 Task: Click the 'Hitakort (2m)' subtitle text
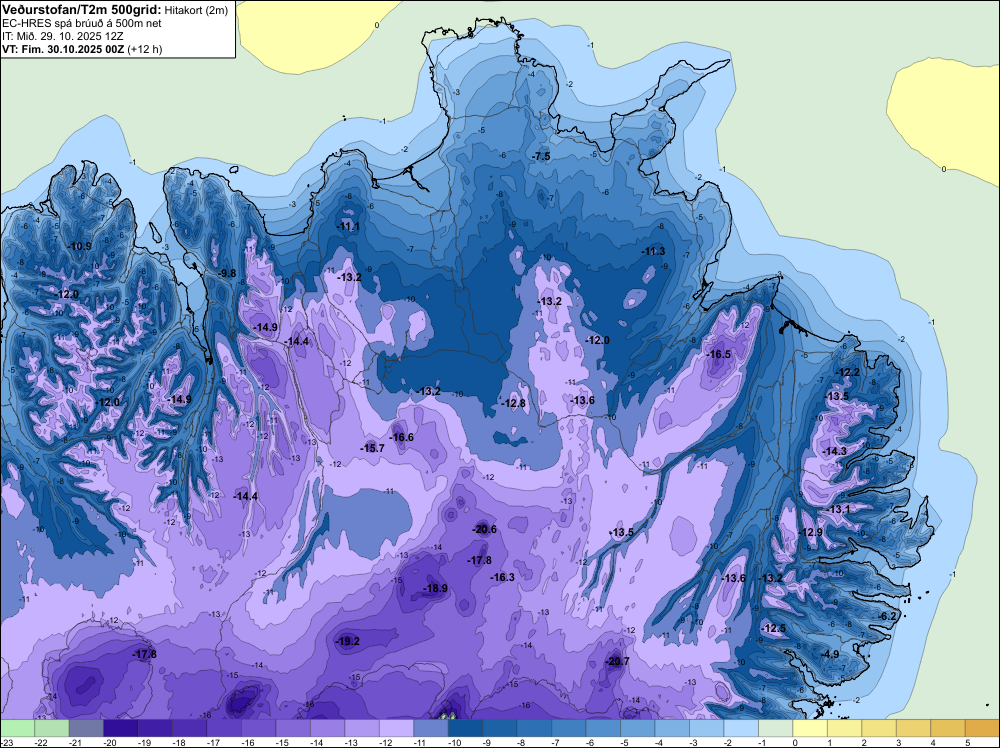click(x=196, y=10)
